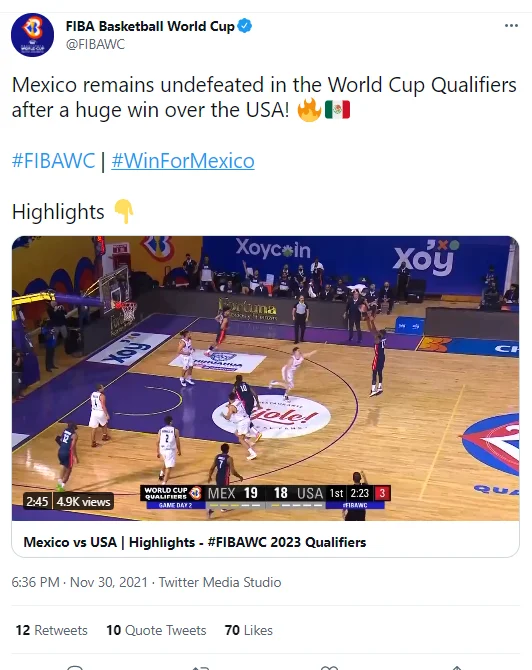This screenshot has width=532, height=670.
Task: Click the MEX 19 - 18 USA scoreboard overlay
Action: [x=266, y=497]
